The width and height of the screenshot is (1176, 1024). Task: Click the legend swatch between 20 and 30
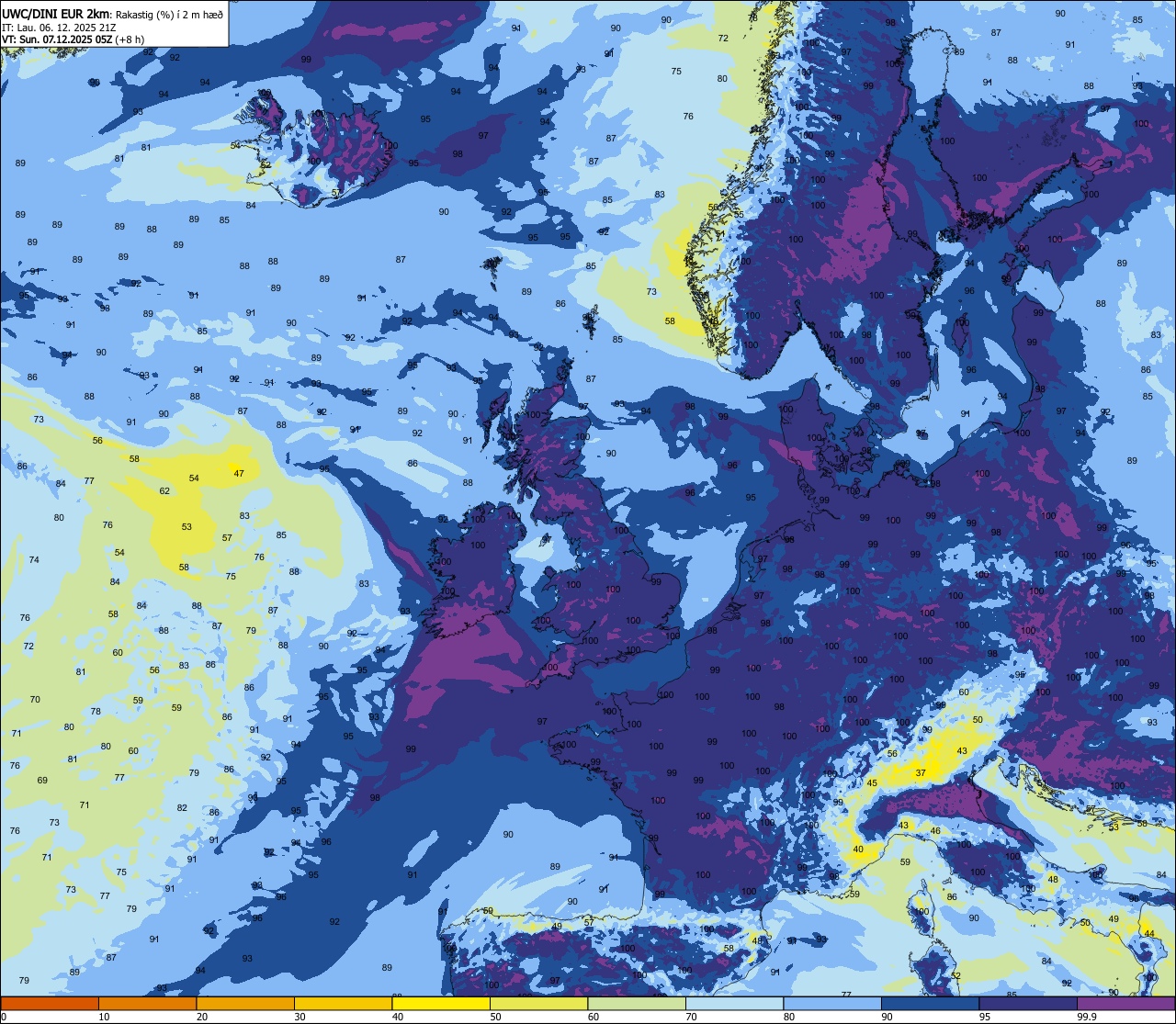245,1003
